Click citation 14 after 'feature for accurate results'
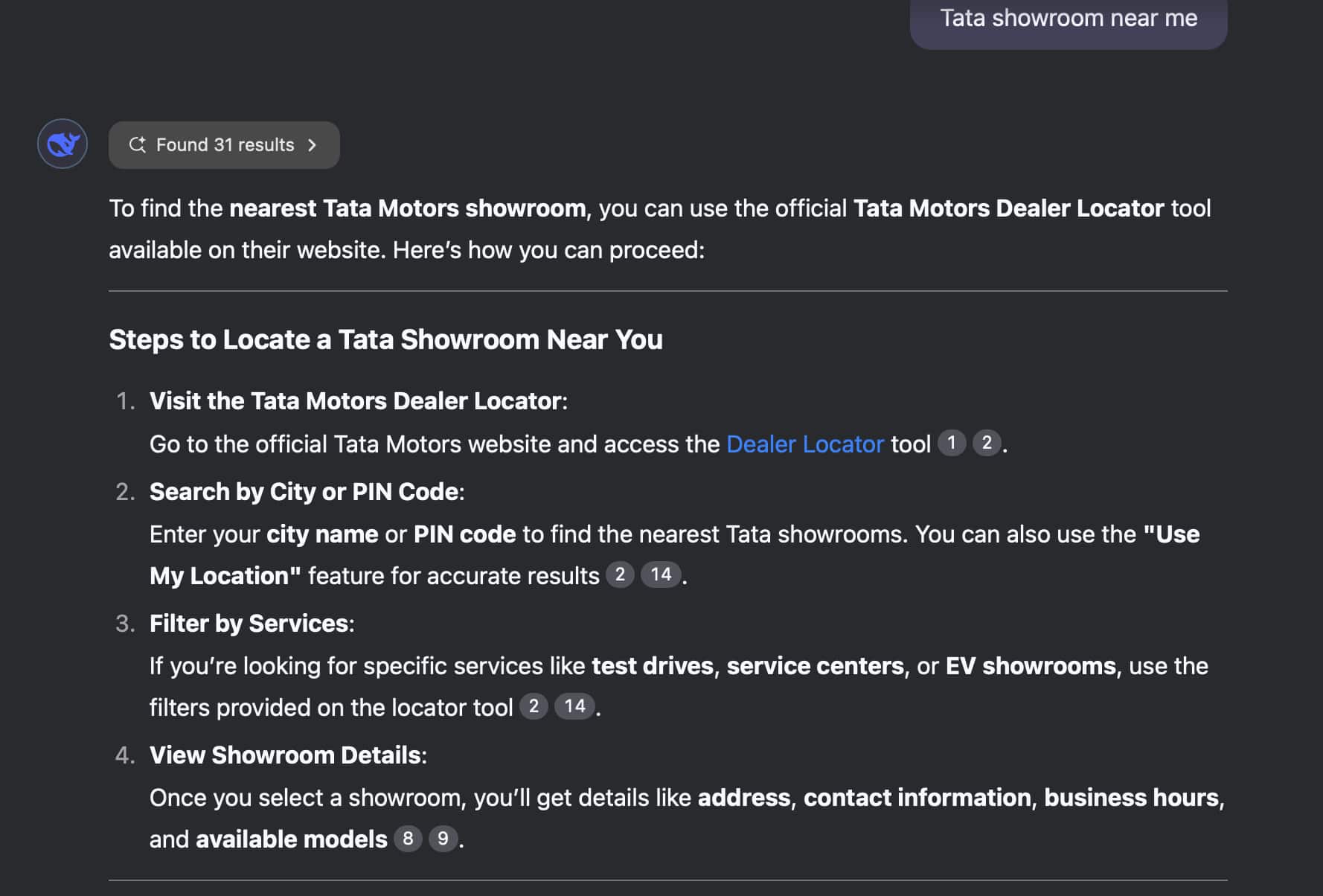The height and width of the screenshot is (896, 1323). pyautogui.click(x=661, y=575)
